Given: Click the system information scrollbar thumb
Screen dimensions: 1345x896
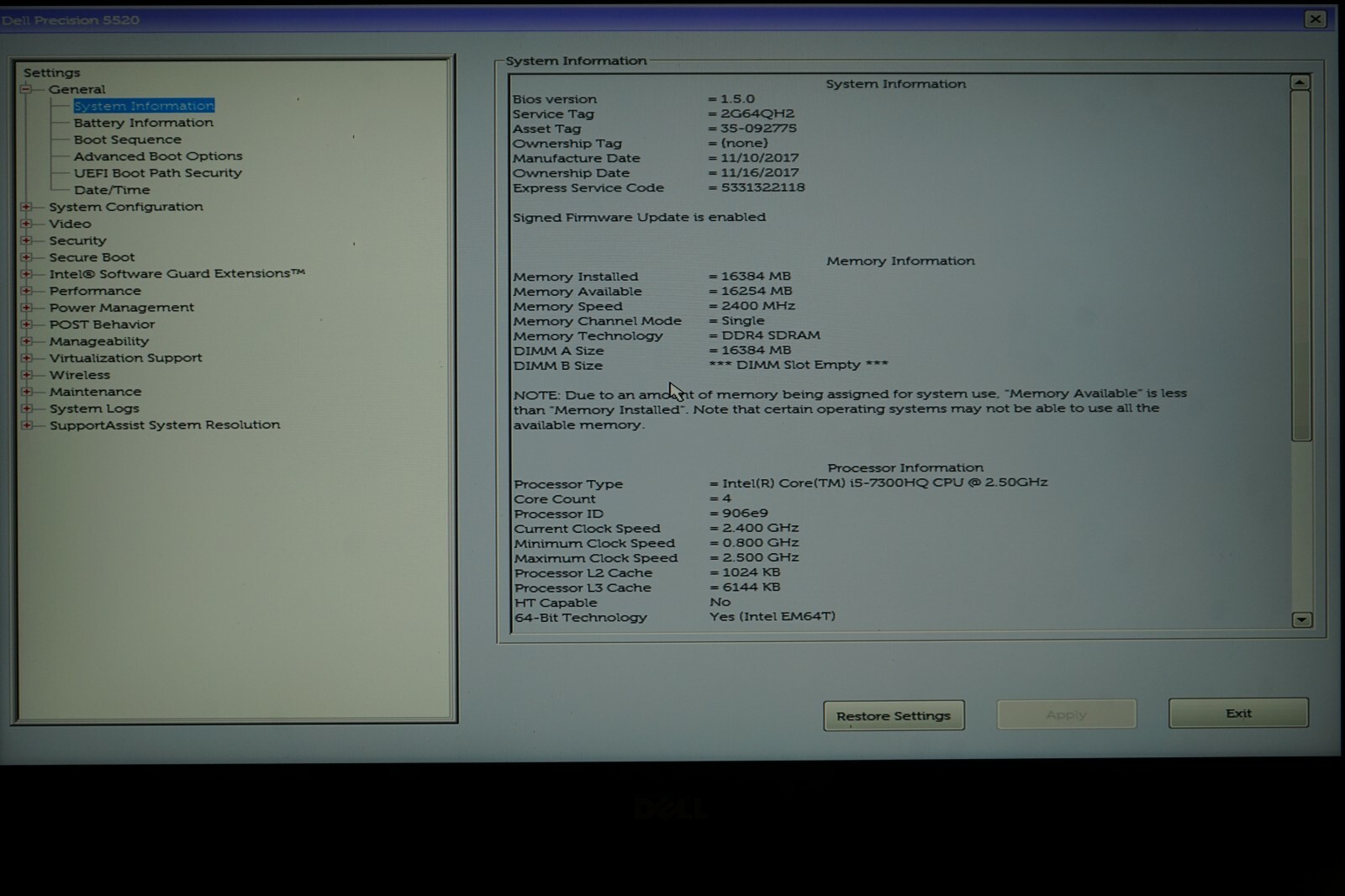Looking at the screenshot, I should tap(1301, 266).
